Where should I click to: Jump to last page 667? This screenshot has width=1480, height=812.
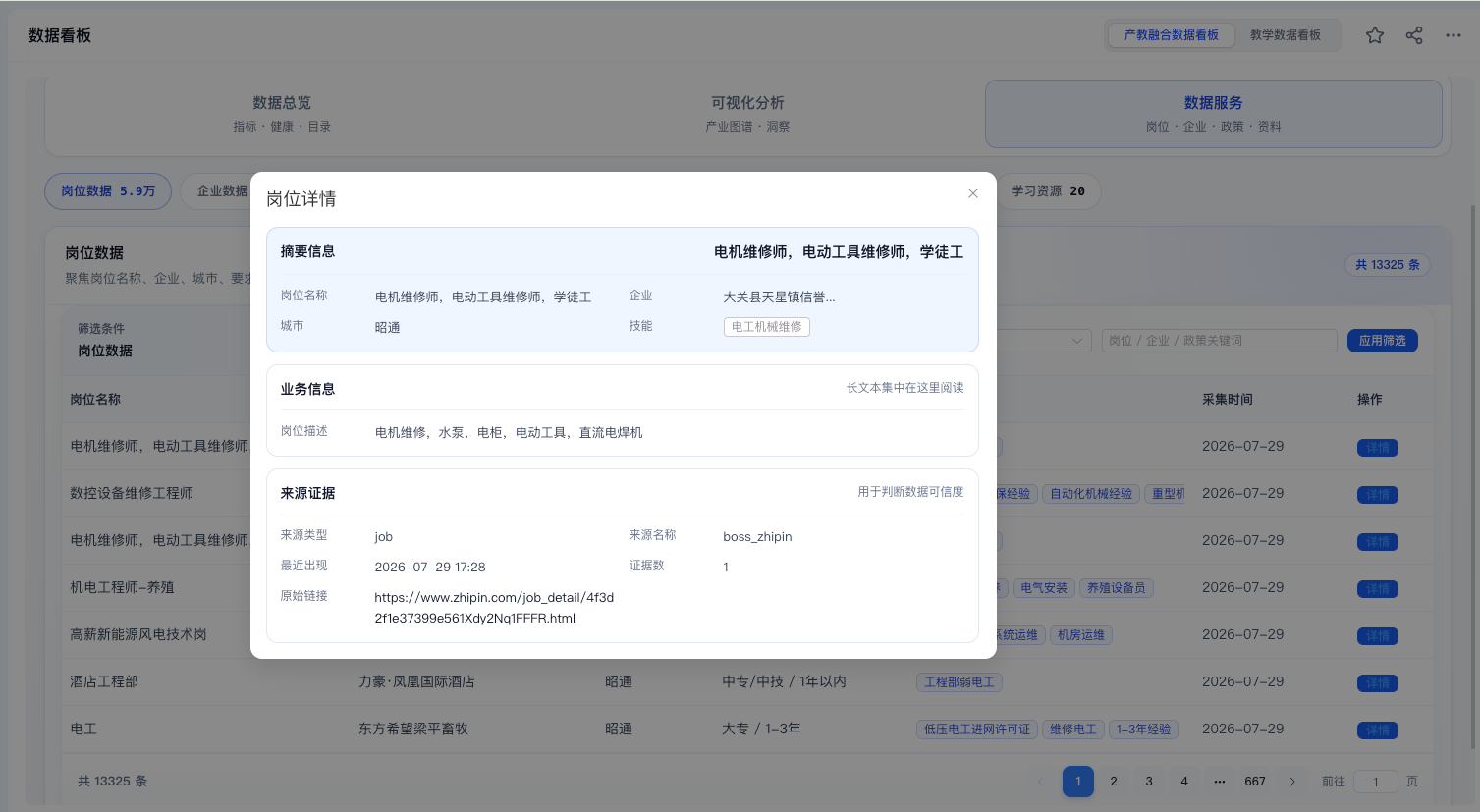click(x=1255, y=782)
